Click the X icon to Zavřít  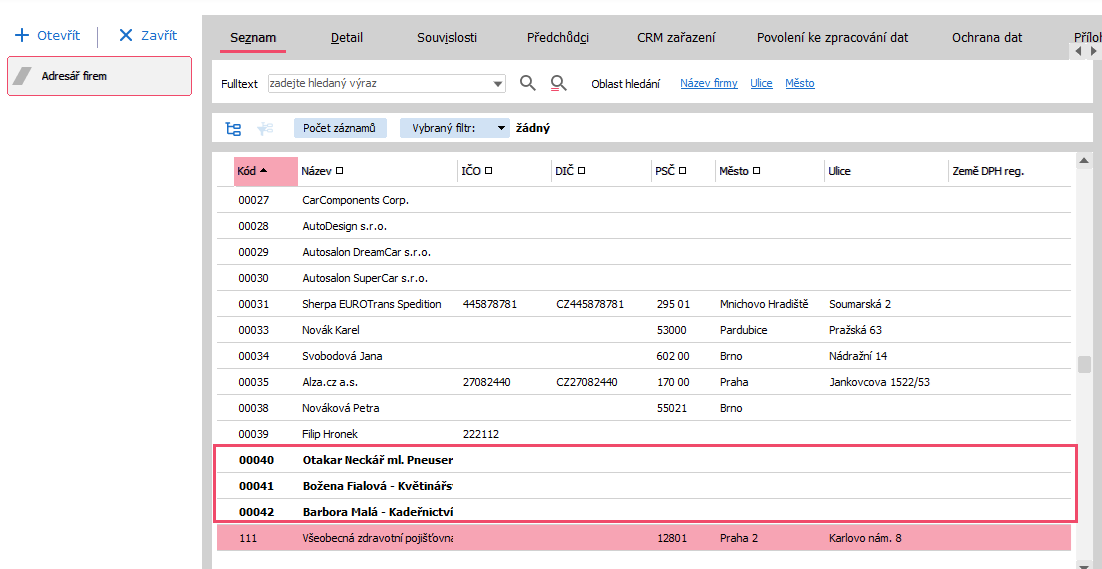(x=125, y=35)
